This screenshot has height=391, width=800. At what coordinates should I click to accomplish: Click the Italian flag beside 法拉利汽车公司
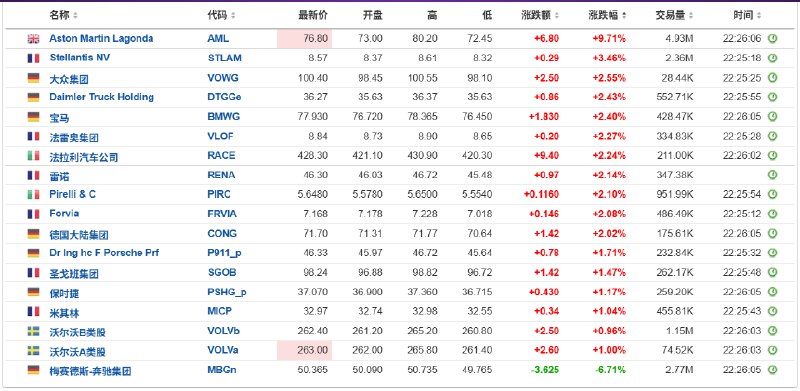pos(33,156)
